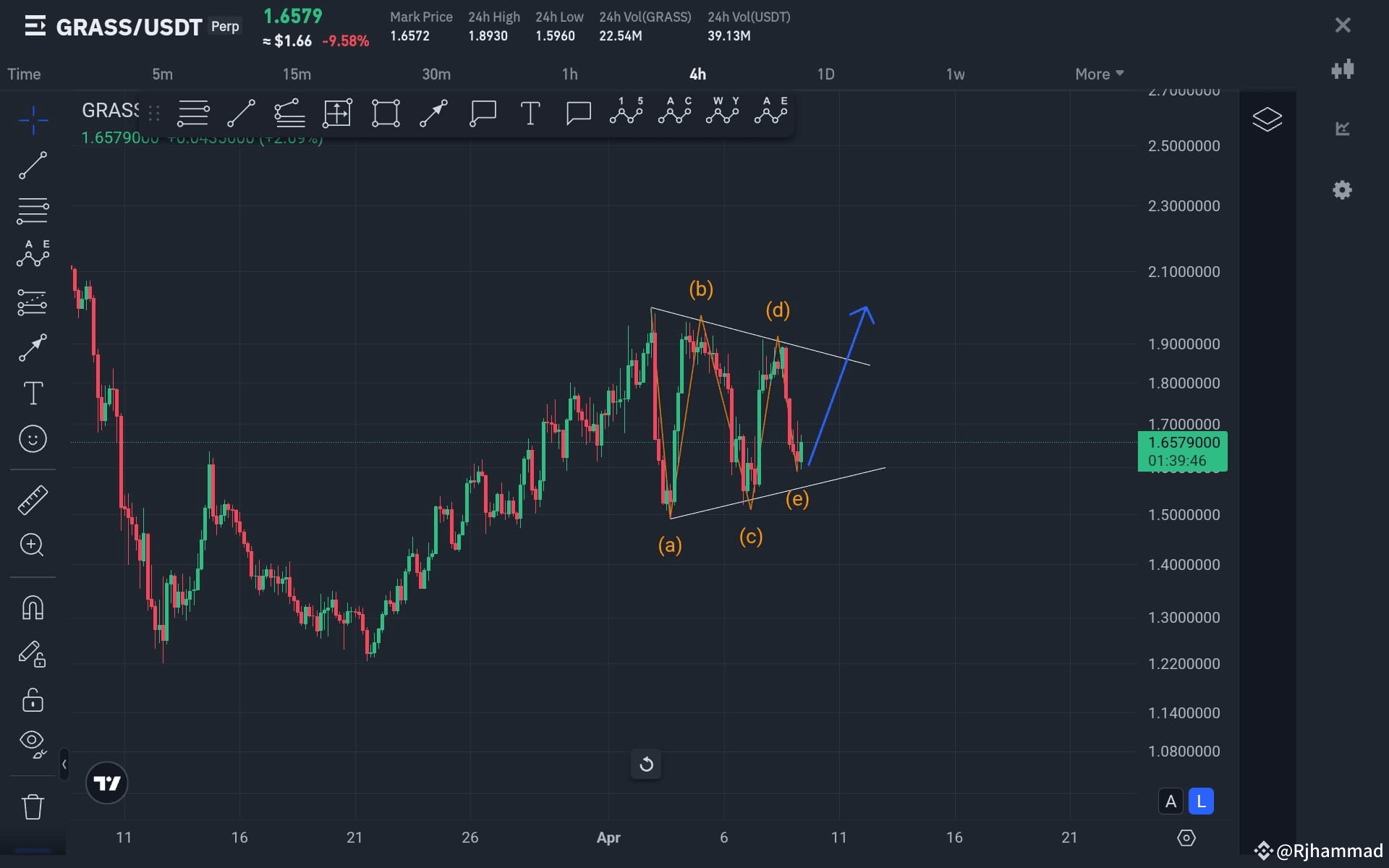Switch chart to 15m timeframe
Viewport: 1389px width, 868px height.
295,73
